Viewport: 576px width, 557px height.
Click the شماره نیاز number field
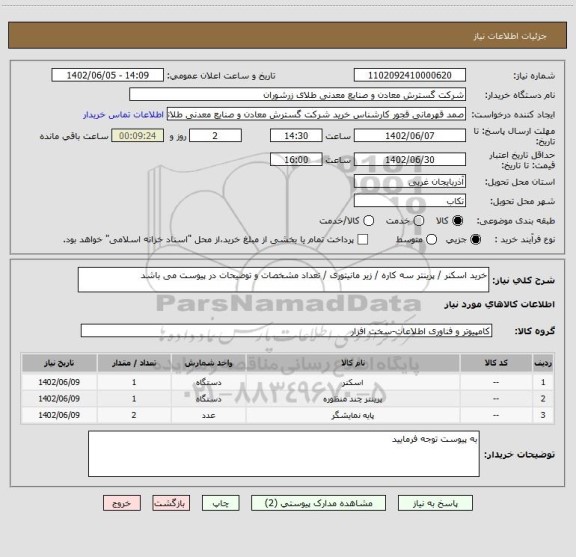pos(410,75)
